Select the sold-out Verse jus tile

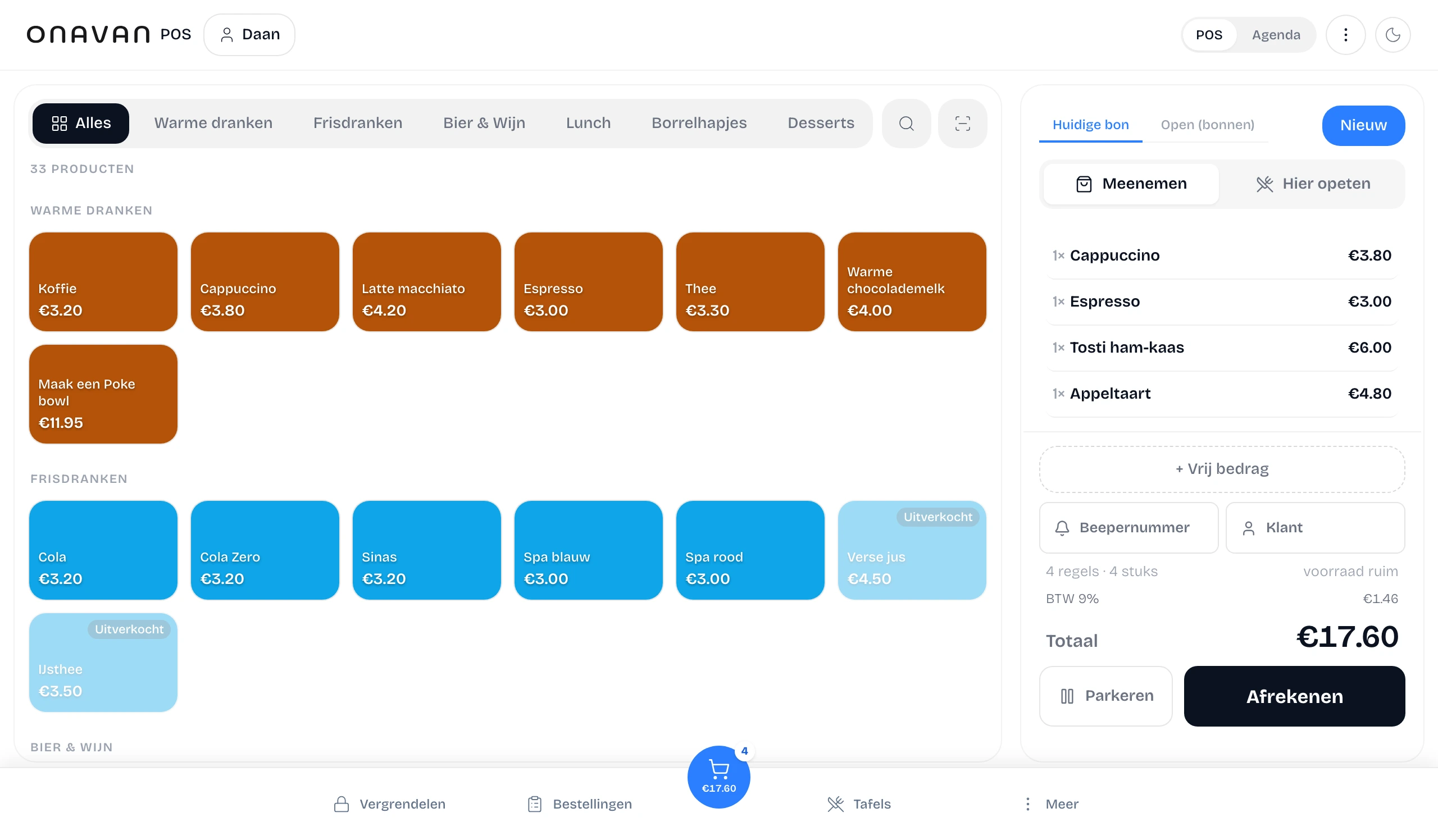[x=912, y=550]
